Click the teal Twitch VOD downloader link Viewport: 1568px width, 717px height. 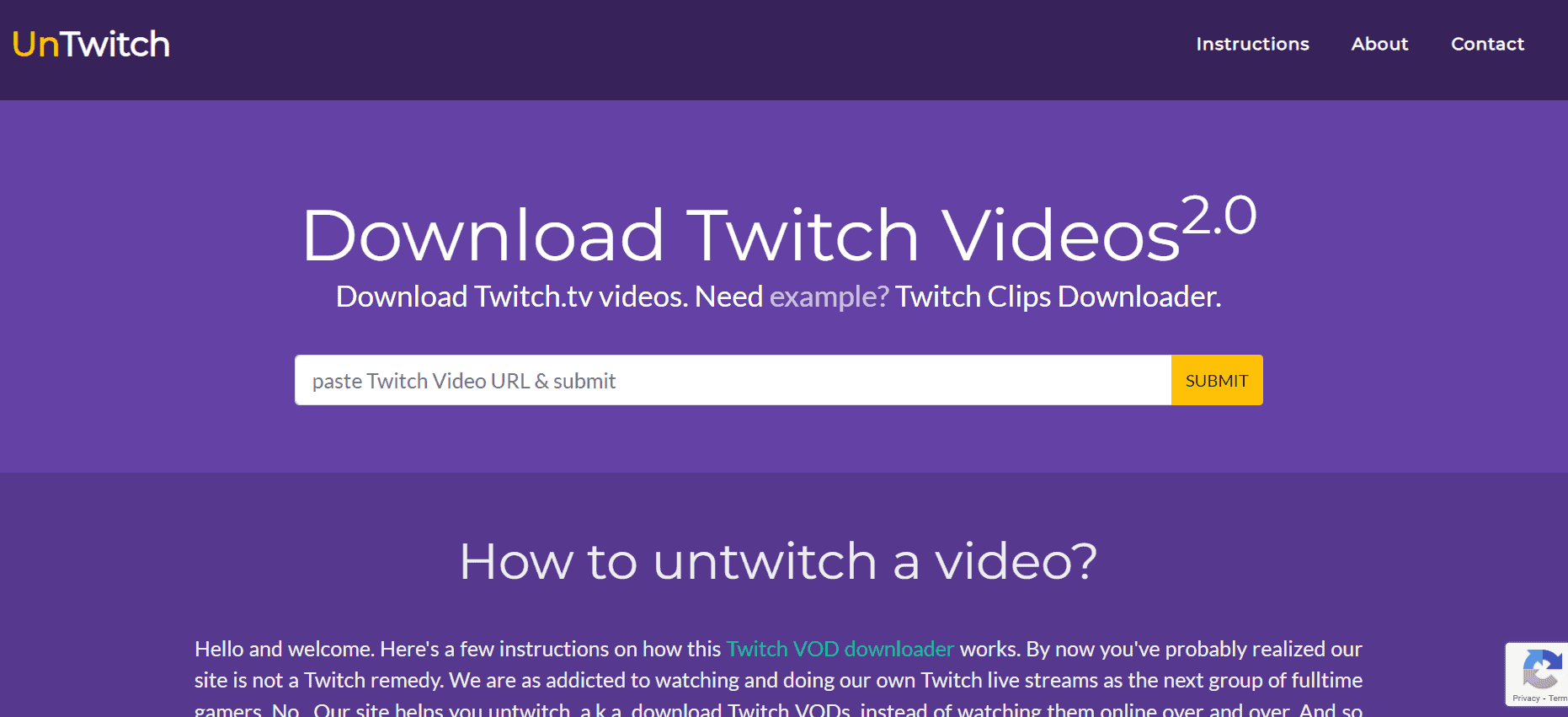(840, 649)
